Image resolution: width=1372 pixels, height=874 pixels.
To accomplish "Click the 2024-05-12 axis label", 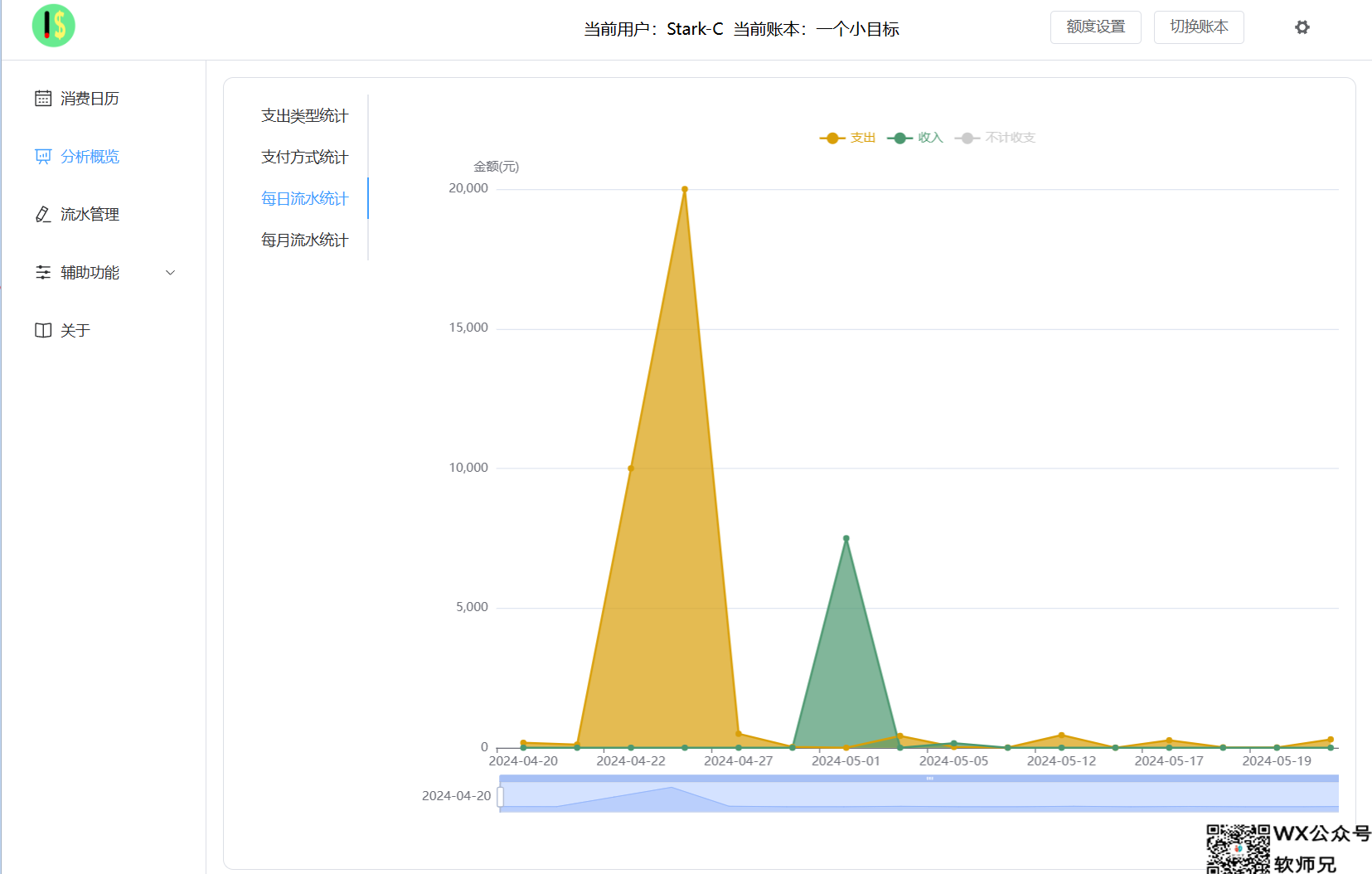I will (x=1061, y=761).
